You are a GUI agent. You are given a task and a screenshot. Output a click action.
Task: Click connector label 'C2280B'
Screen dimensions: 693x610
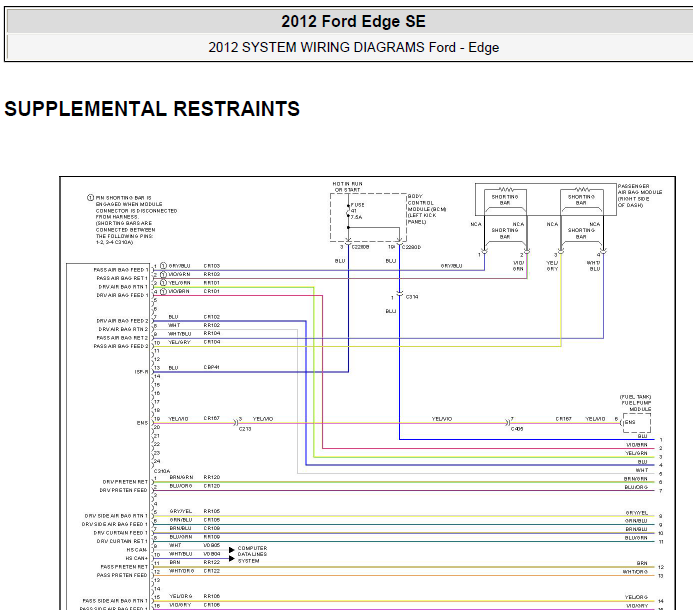[x=360, y=247]
